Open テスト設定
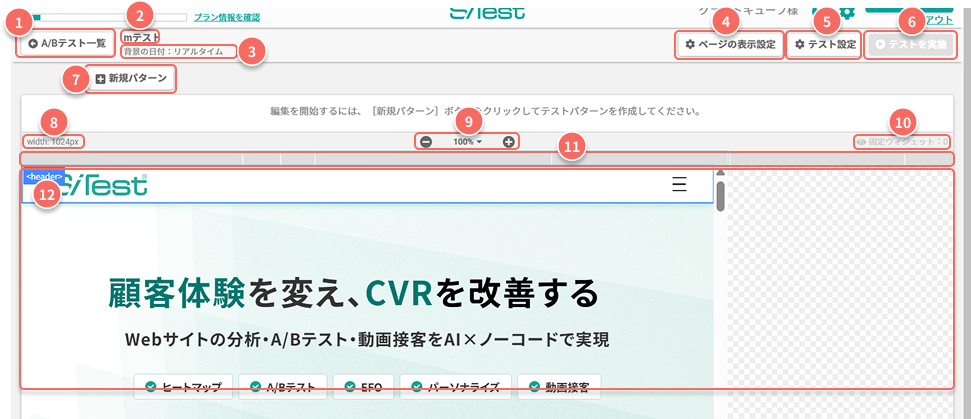 coord(825,45)
